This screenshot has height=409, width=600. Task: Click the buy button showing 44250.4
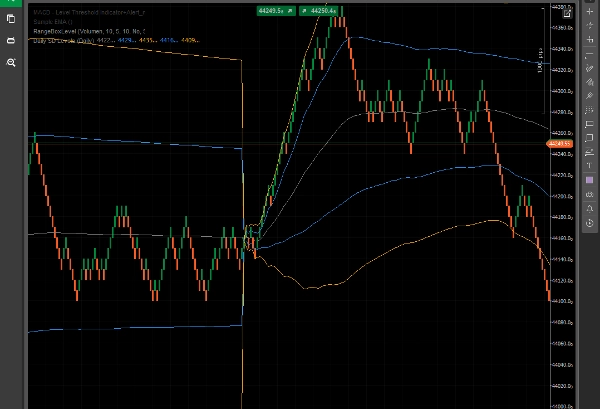[318, 11]
